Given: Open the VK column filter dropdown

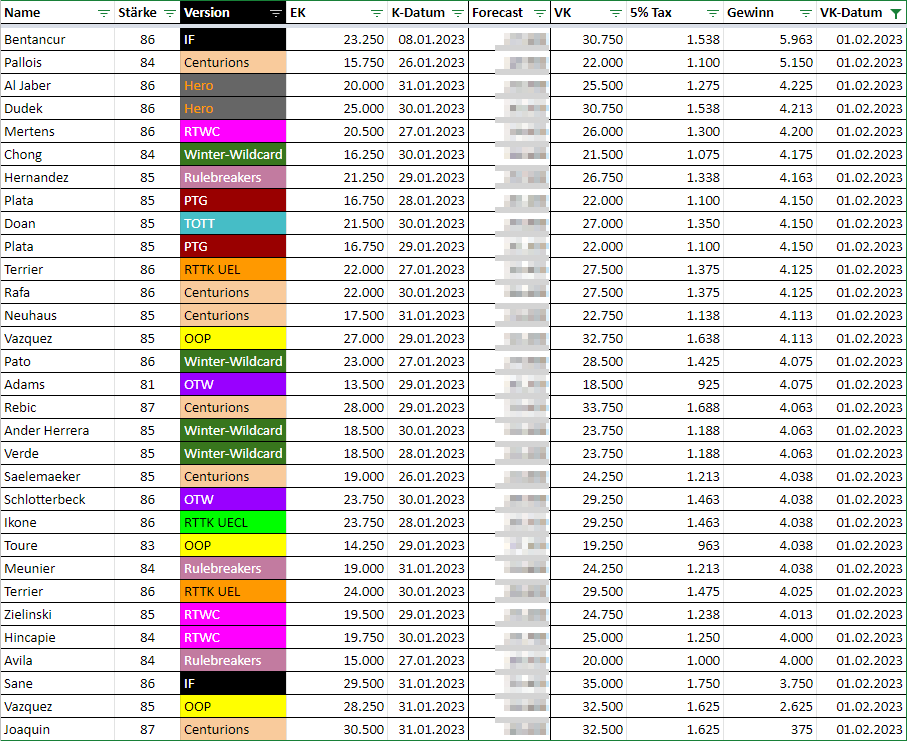Looking at the screenshot, I should point(616,13).
